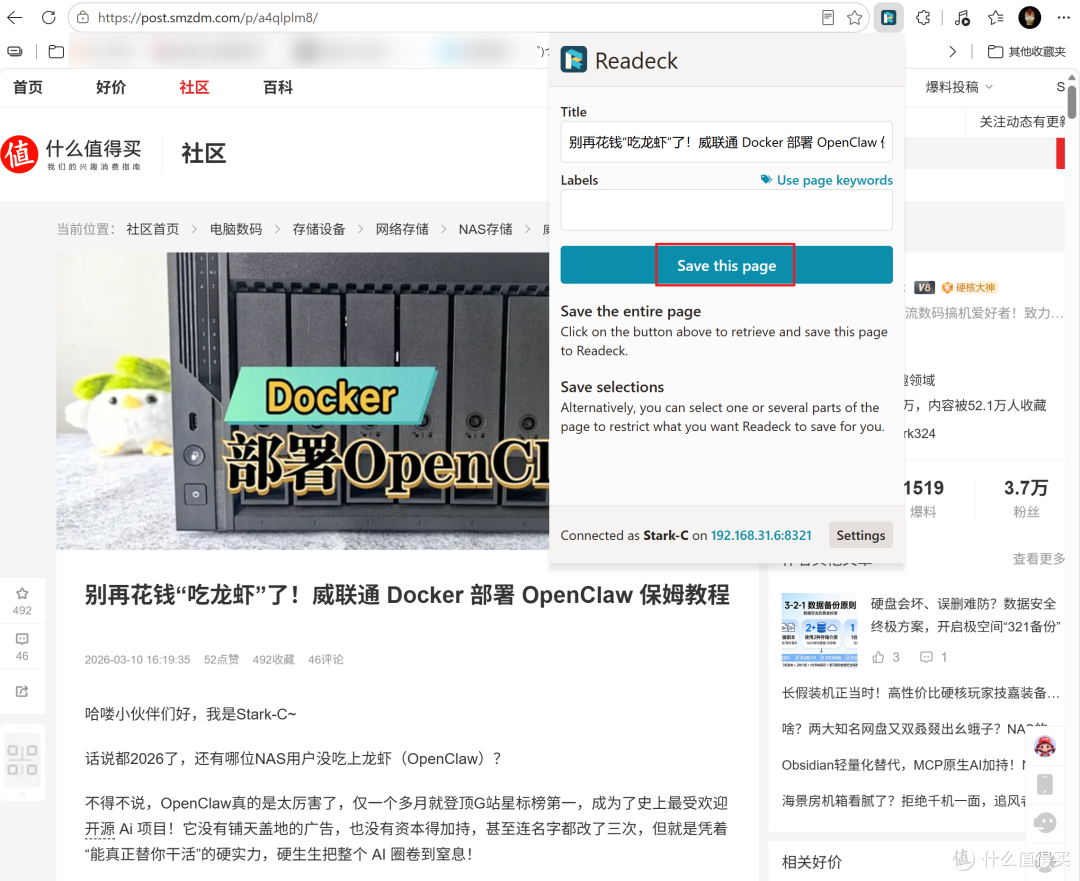Click the 开源 keyword link in article body
This screenshot has width=1080, height=881.
[100, 829]
